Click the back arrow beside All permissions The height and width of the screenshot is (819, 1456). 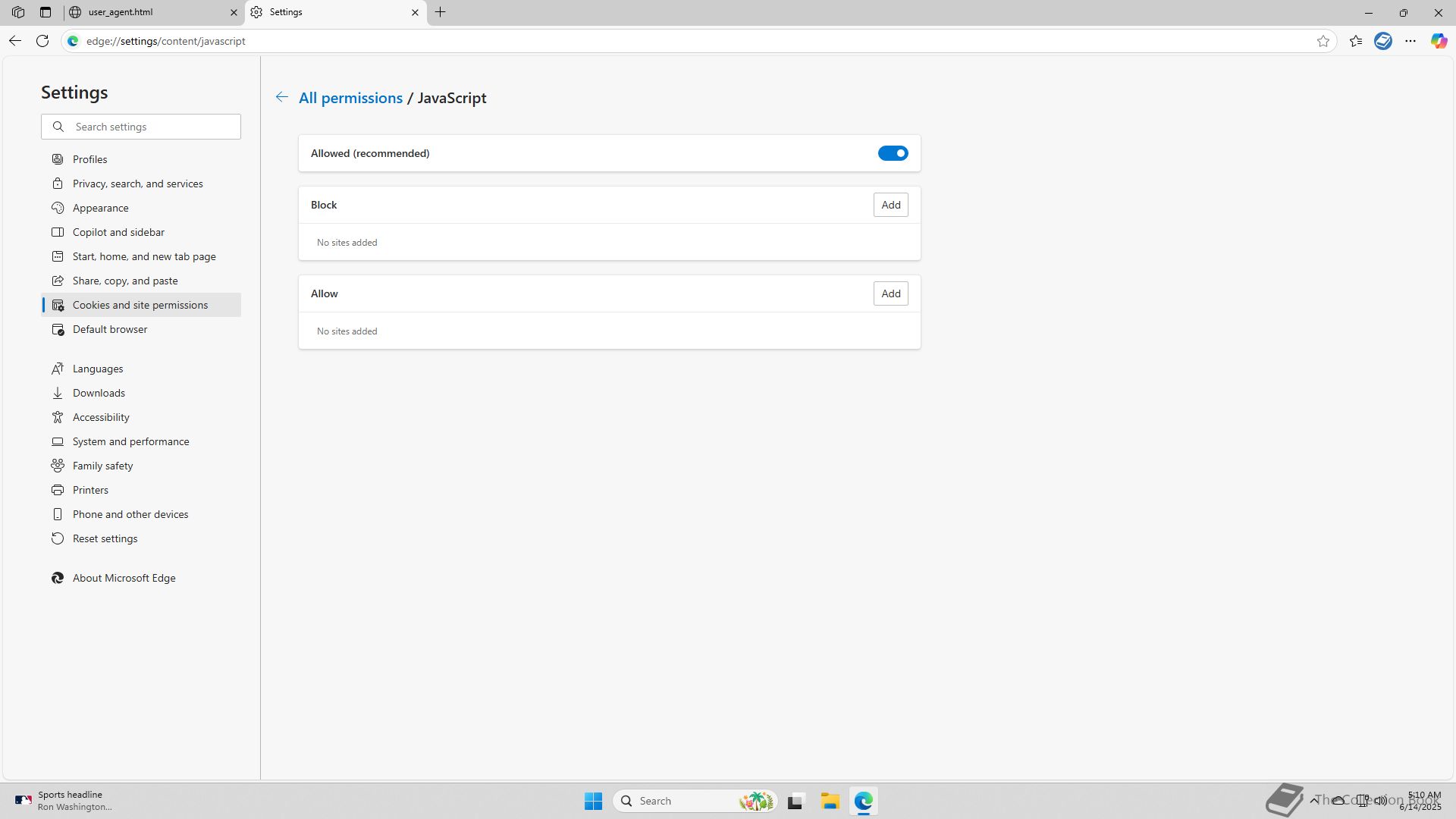(x=281, y=97)
